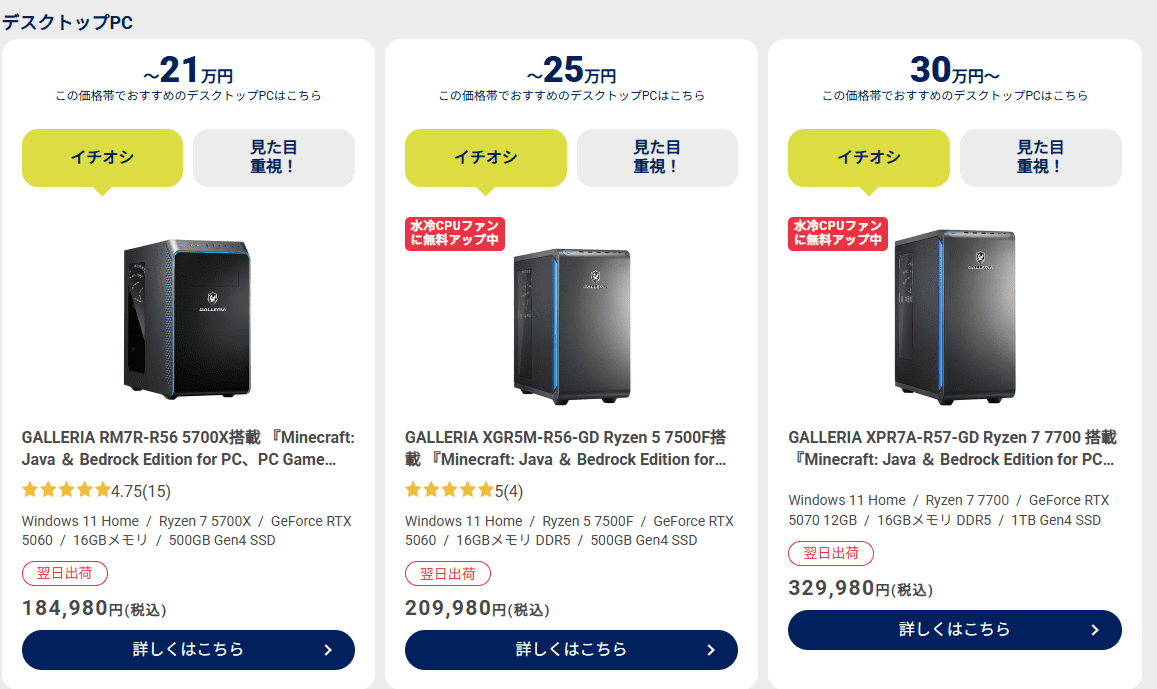
Task: Click 翌日出荷 badge on the 184,980円 PC
Action: pos(65,574)
